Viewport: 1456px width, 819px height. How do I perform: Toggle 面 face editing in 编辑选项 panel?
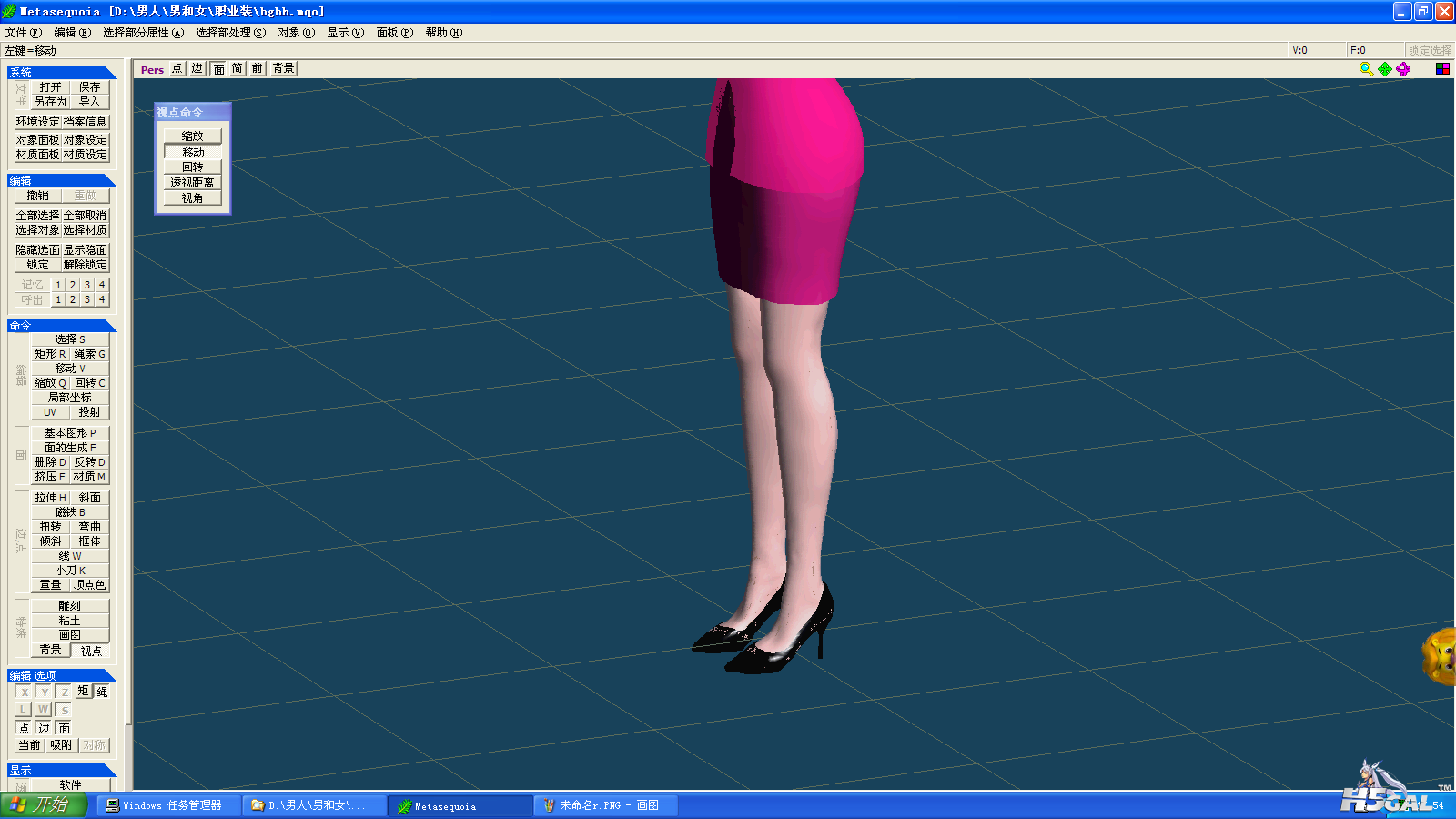tap(64, 728)
